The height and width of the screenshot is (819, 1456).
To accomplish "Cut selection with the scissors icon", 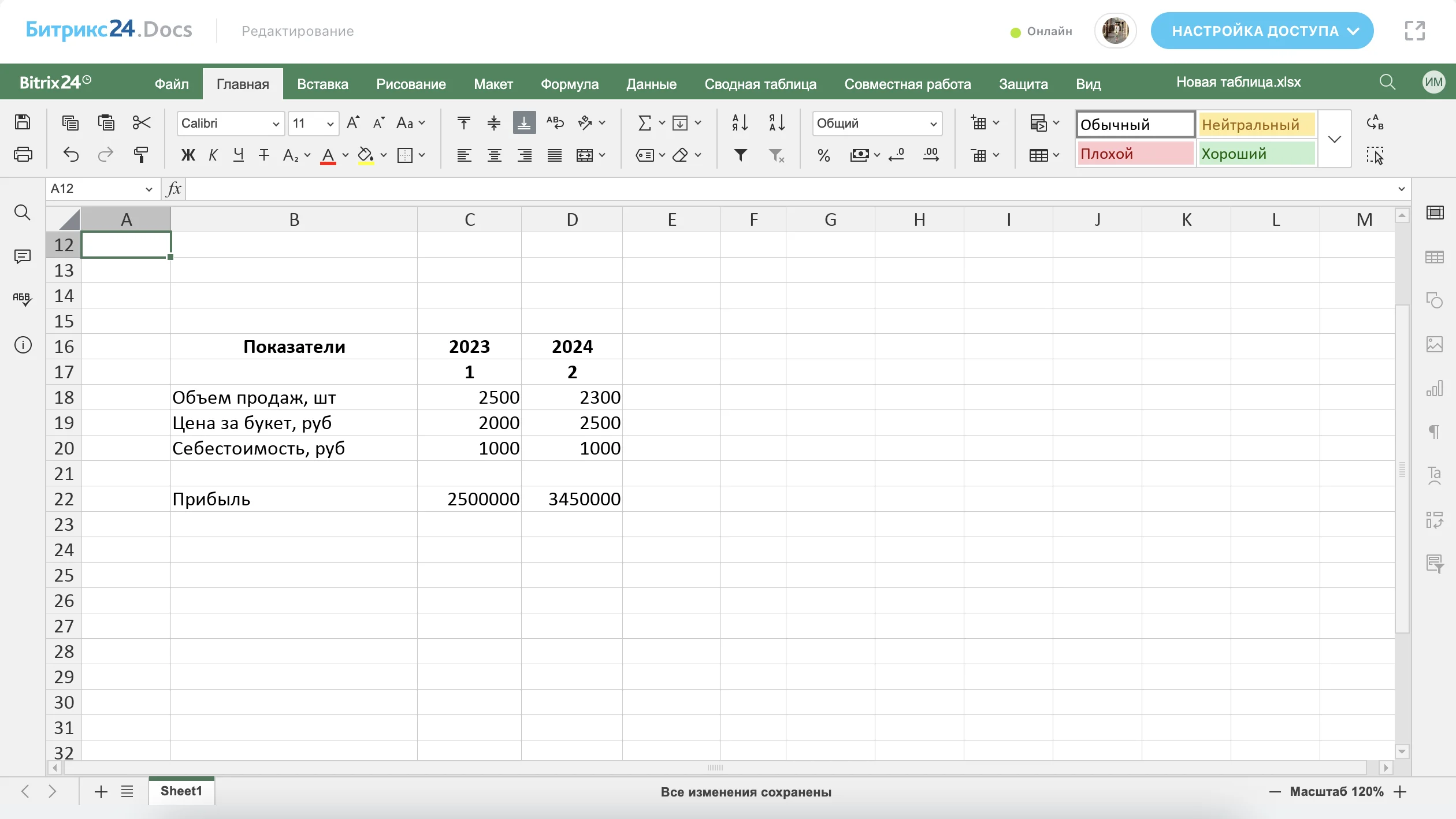I will 142,122.
